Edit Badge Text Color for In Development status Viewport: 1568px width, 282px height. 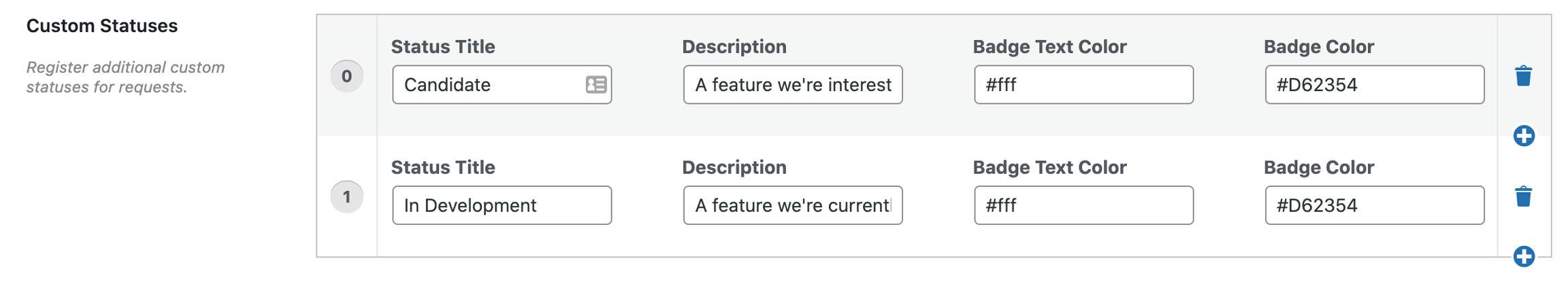coord(1083,205)
